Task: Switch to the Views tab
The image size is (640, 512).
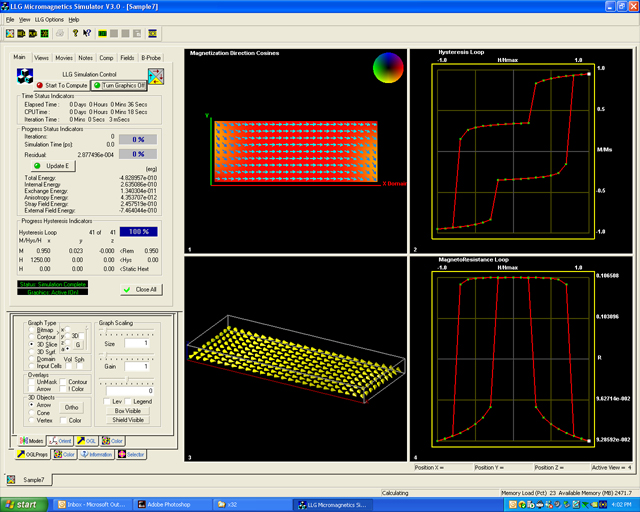Action: 41,58
